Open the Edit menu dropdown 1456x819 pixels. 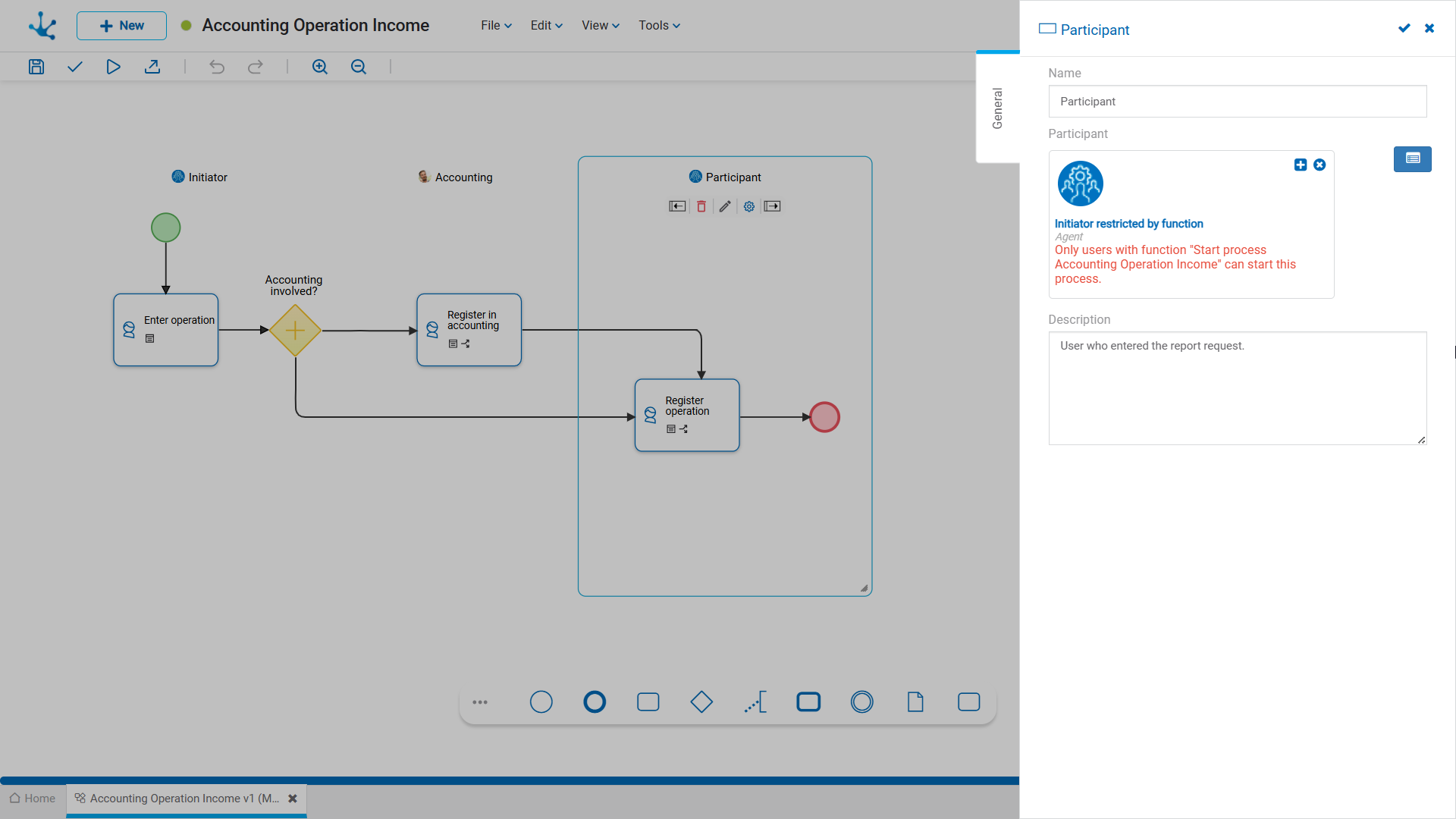pyautogui.click(x=547, y=26)
